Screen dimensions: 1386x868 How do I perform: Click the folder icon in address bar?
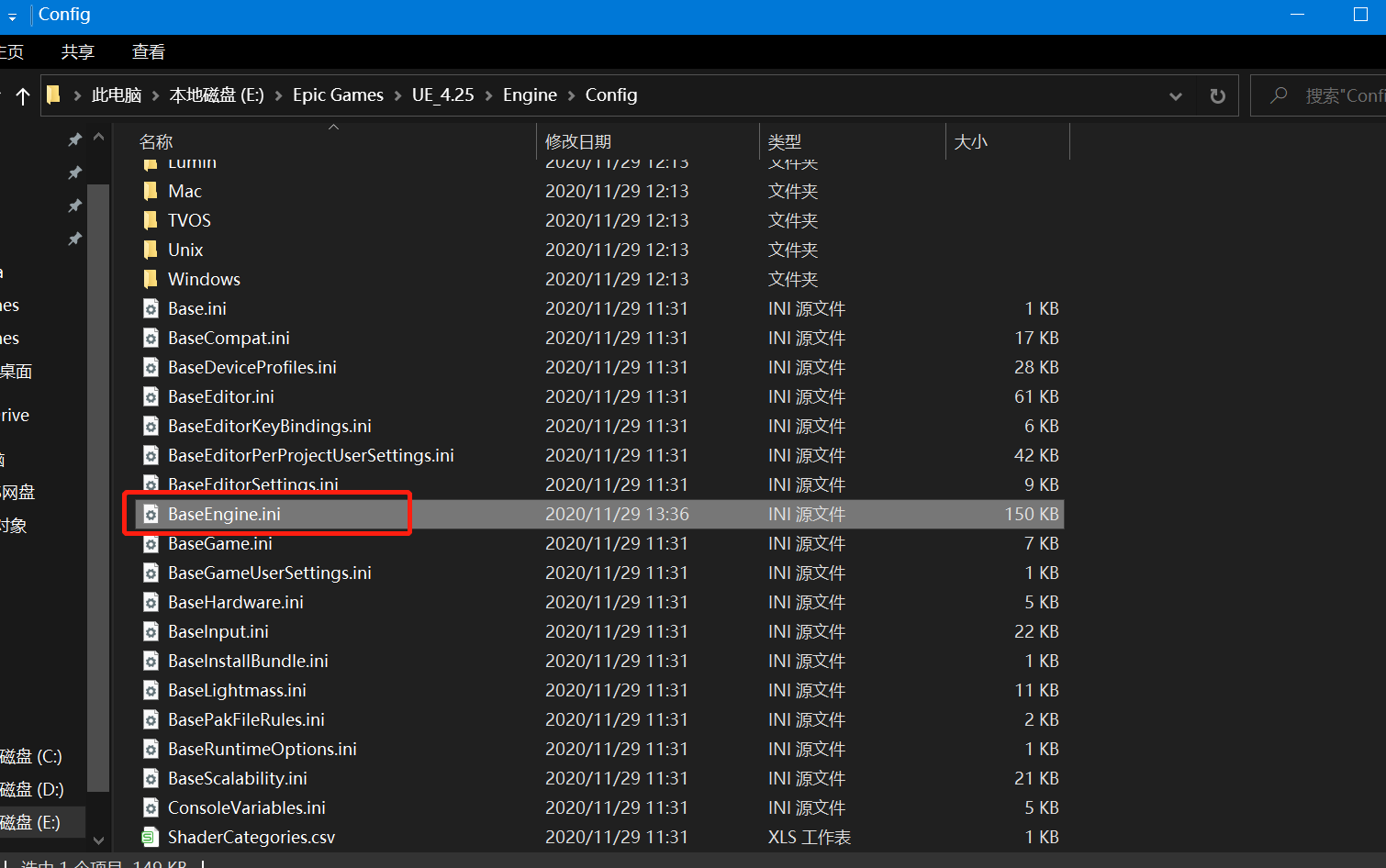54,95
